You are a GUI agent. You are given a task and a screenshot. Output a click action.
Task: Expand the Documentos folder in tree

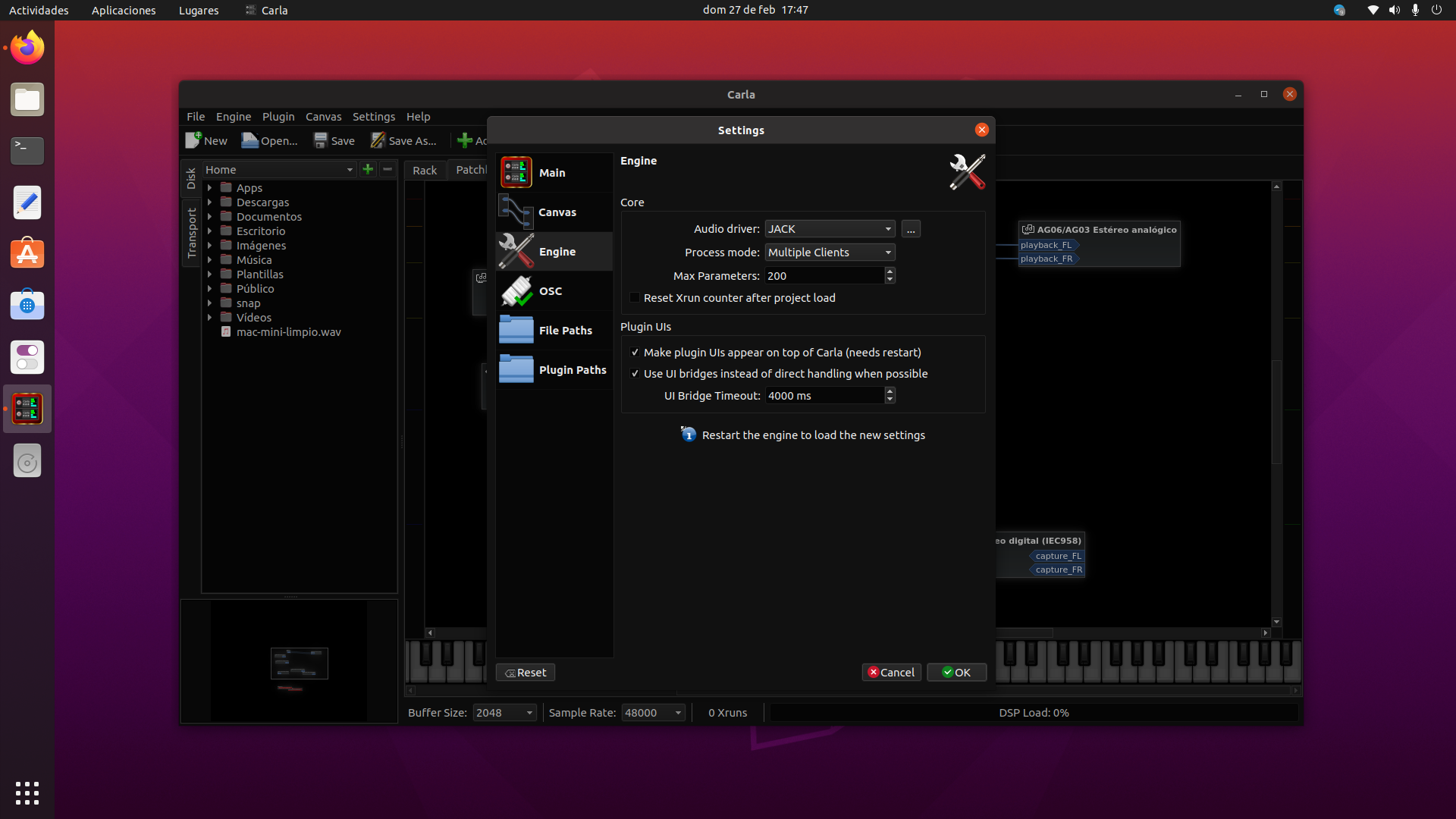[210, 217]
